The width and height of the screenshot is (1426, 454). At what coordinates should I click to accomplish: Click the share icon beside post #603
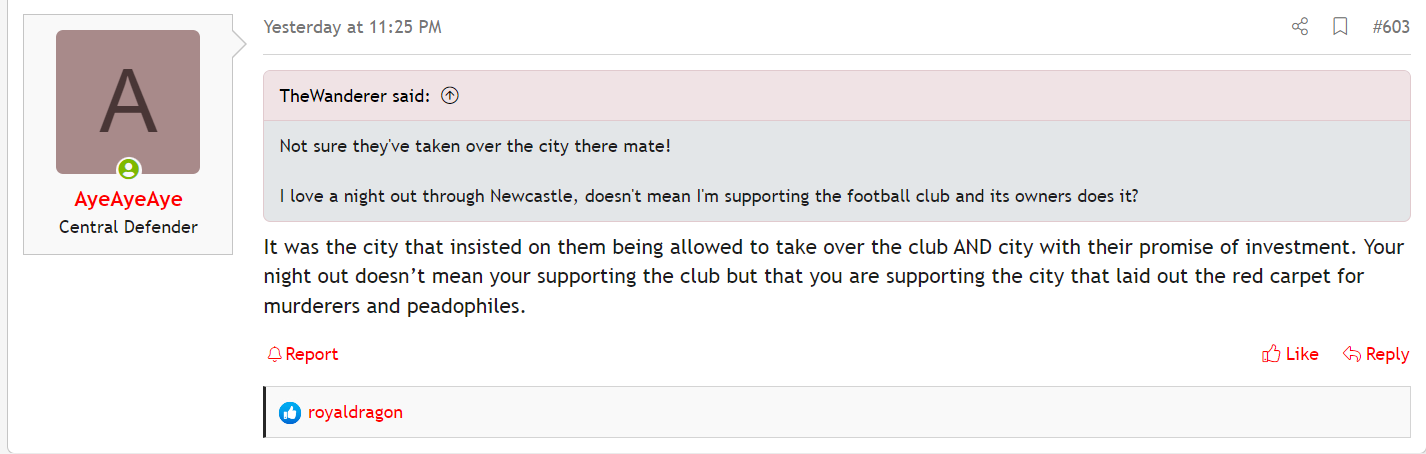pyautogui.click(x=1300, y=27)
